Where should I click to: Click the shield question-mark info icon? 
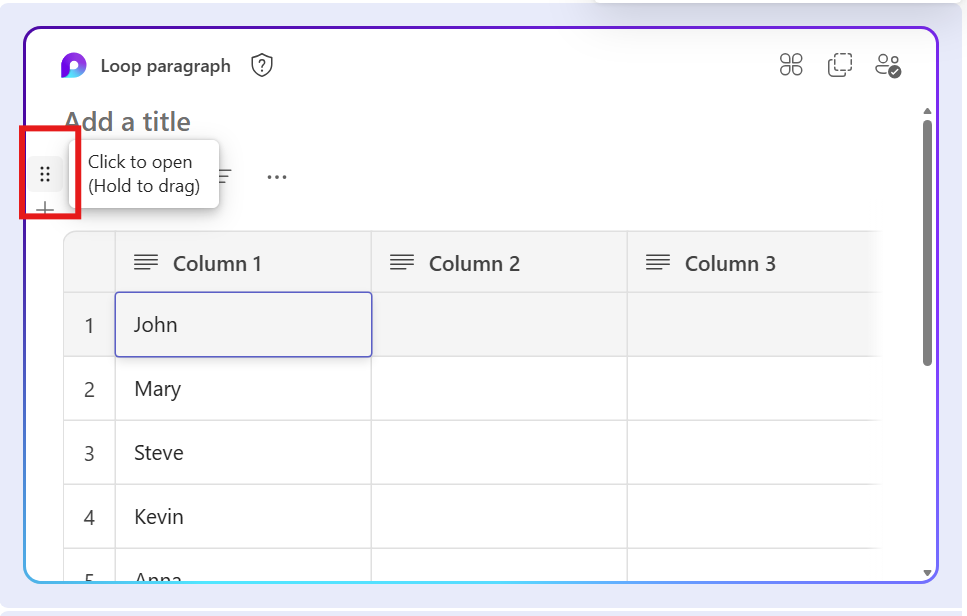[x=261, y=65]
